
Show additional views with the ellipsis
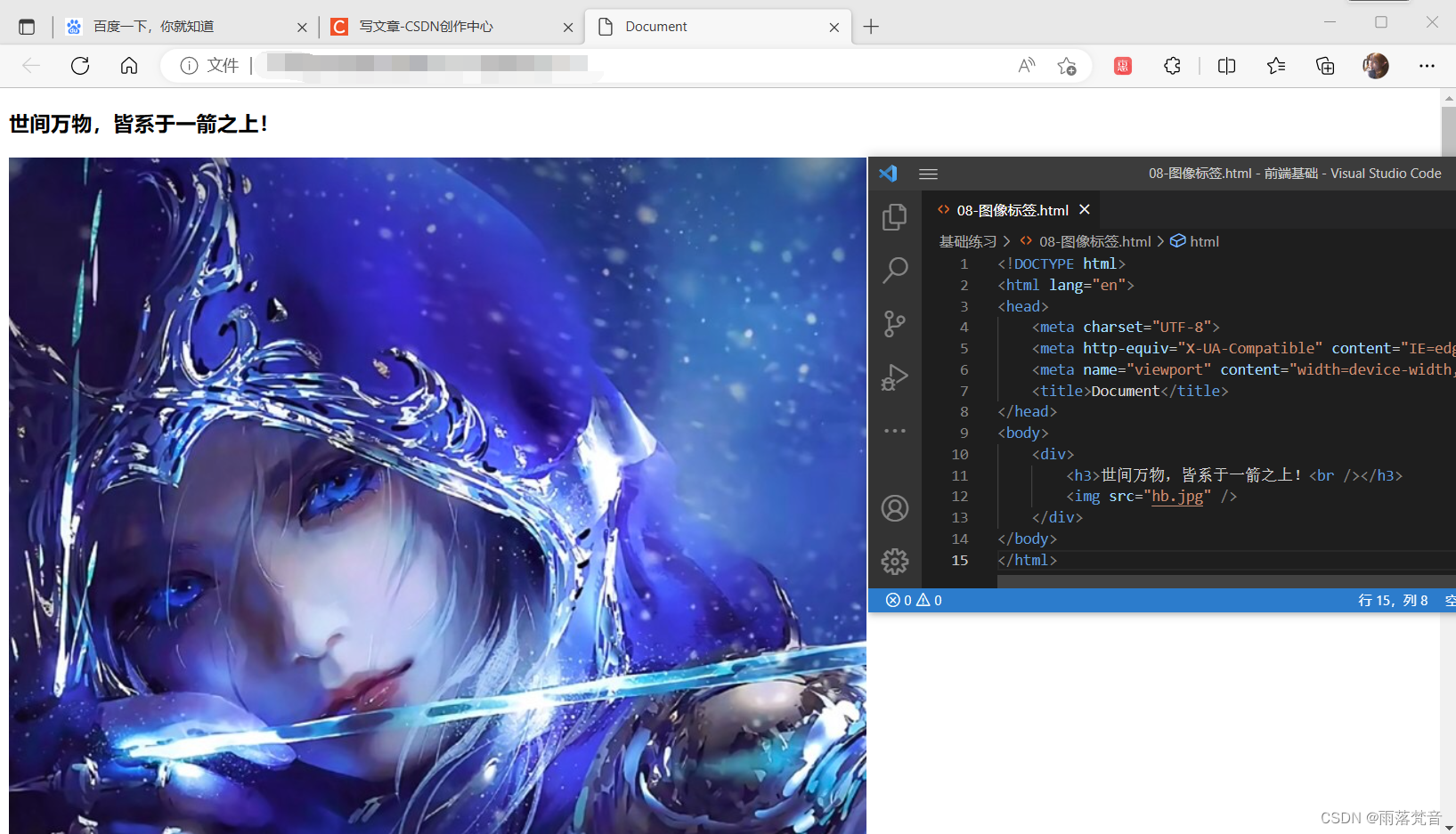894,431
